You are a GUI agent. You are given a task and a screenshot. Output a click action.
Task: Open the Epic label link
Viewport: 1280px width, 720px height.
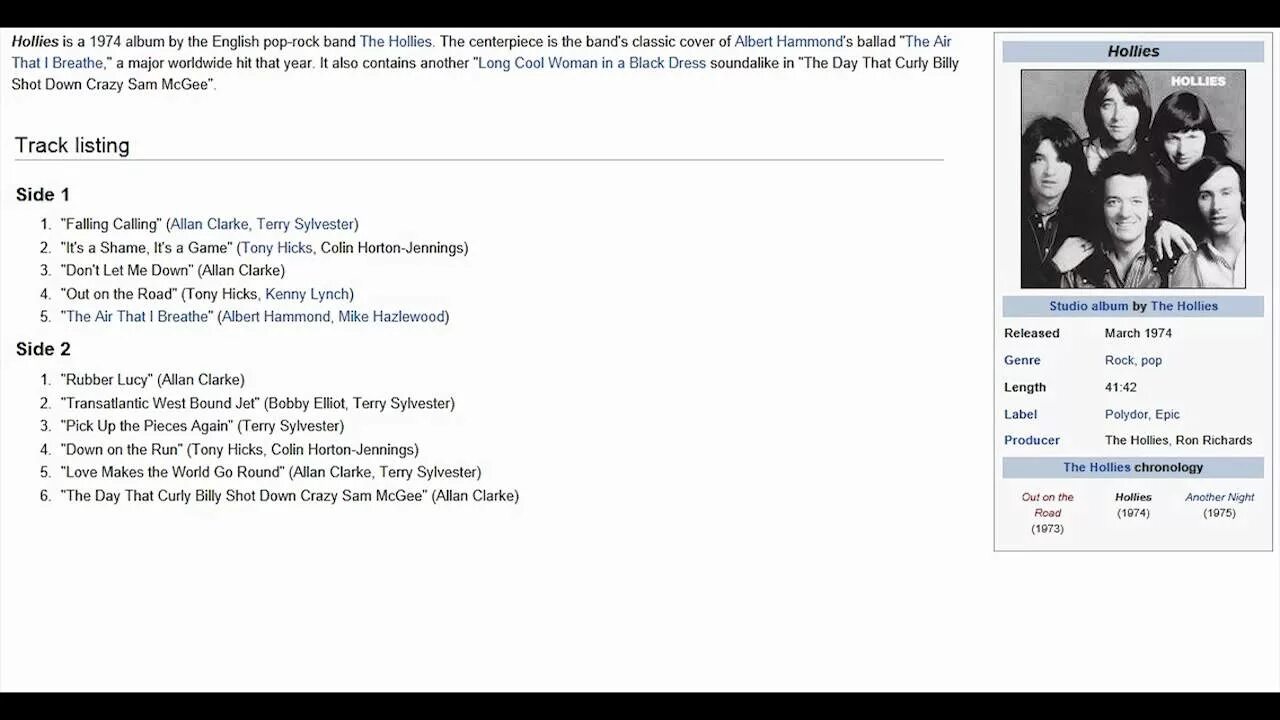tap(1167, 414)
